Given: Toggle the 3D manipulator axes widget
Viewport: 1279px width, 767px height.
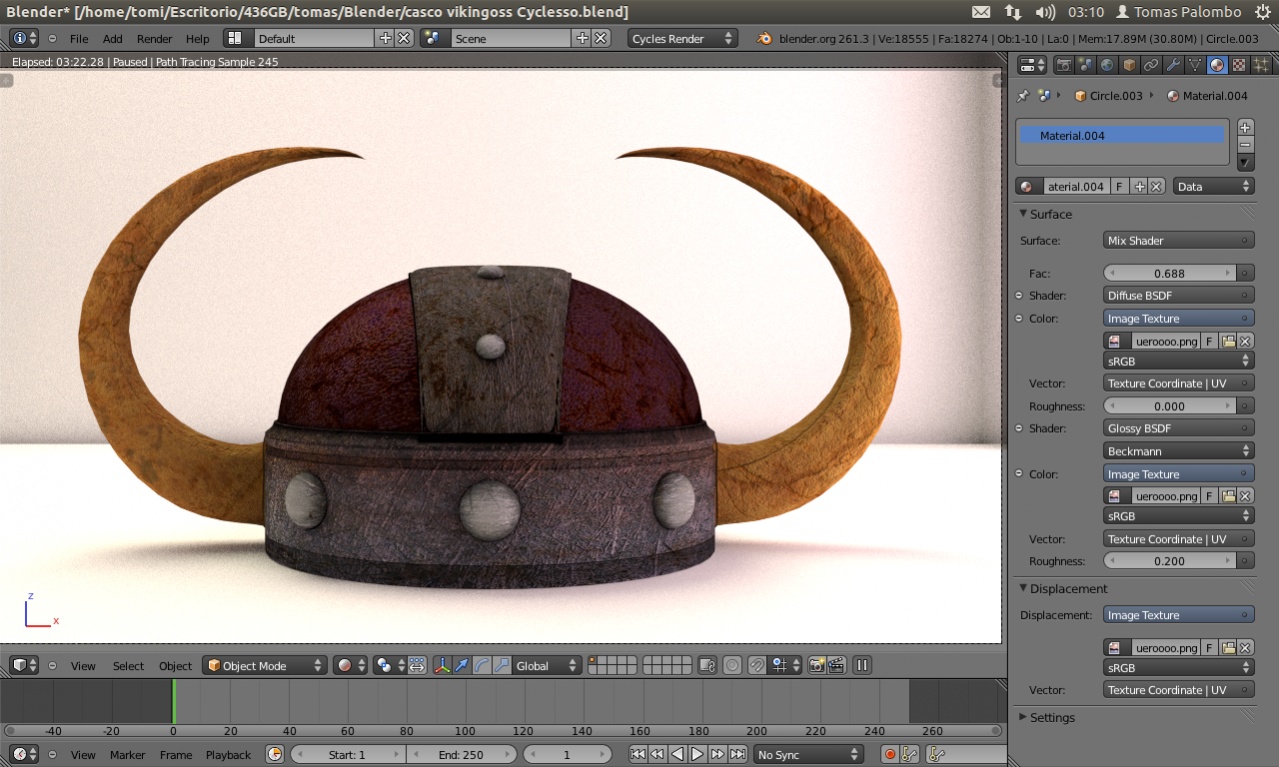Looking at the screenshot, I should (441, 665).
